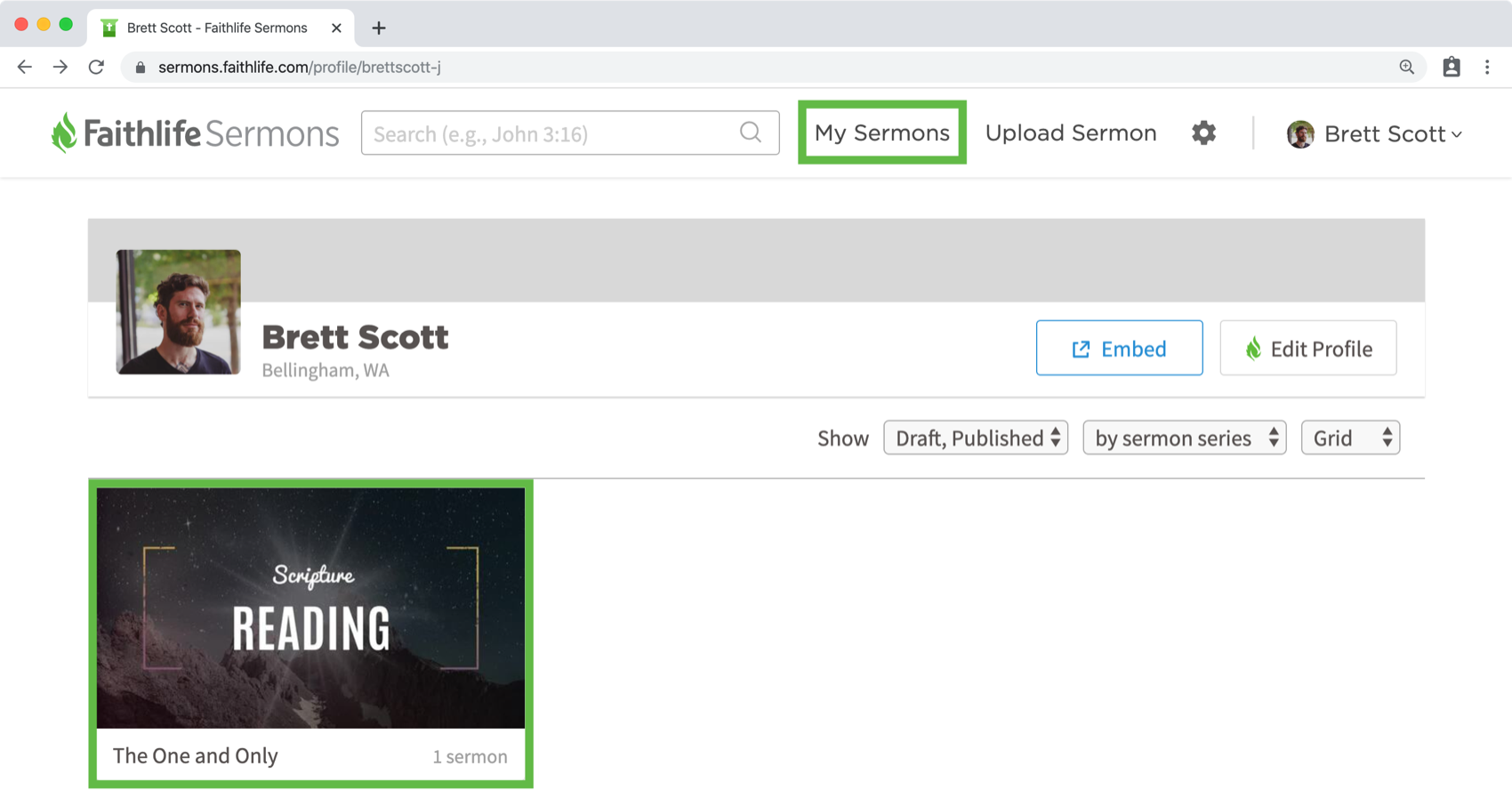Open the by sermon series dropdown
Image resolution: width=1512 pixels, height=790 pixels.
click(x=1184, y=438)
